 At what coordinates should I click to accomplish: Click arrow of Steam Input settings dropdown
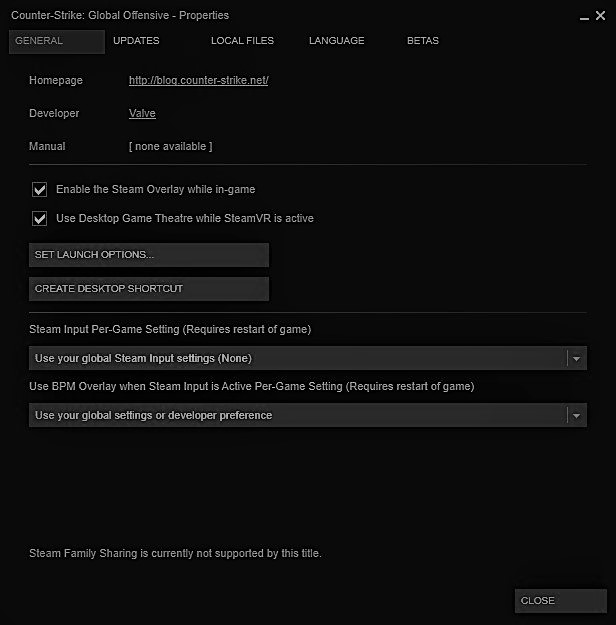pyautogui.click(x=576, y=359)
